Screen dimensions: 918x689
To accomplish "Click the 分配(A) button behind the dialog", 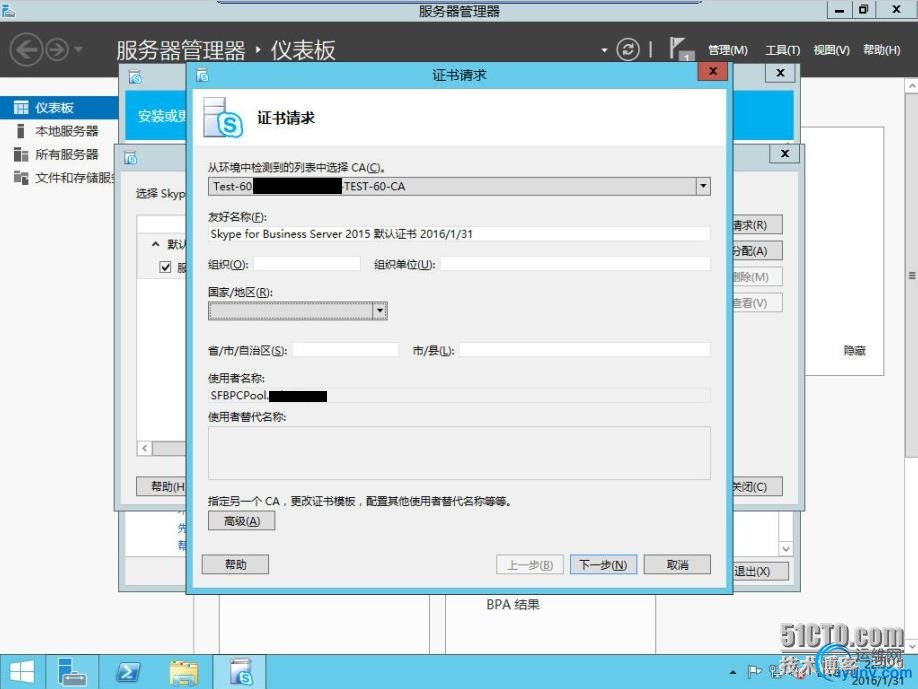I will 756,251.
